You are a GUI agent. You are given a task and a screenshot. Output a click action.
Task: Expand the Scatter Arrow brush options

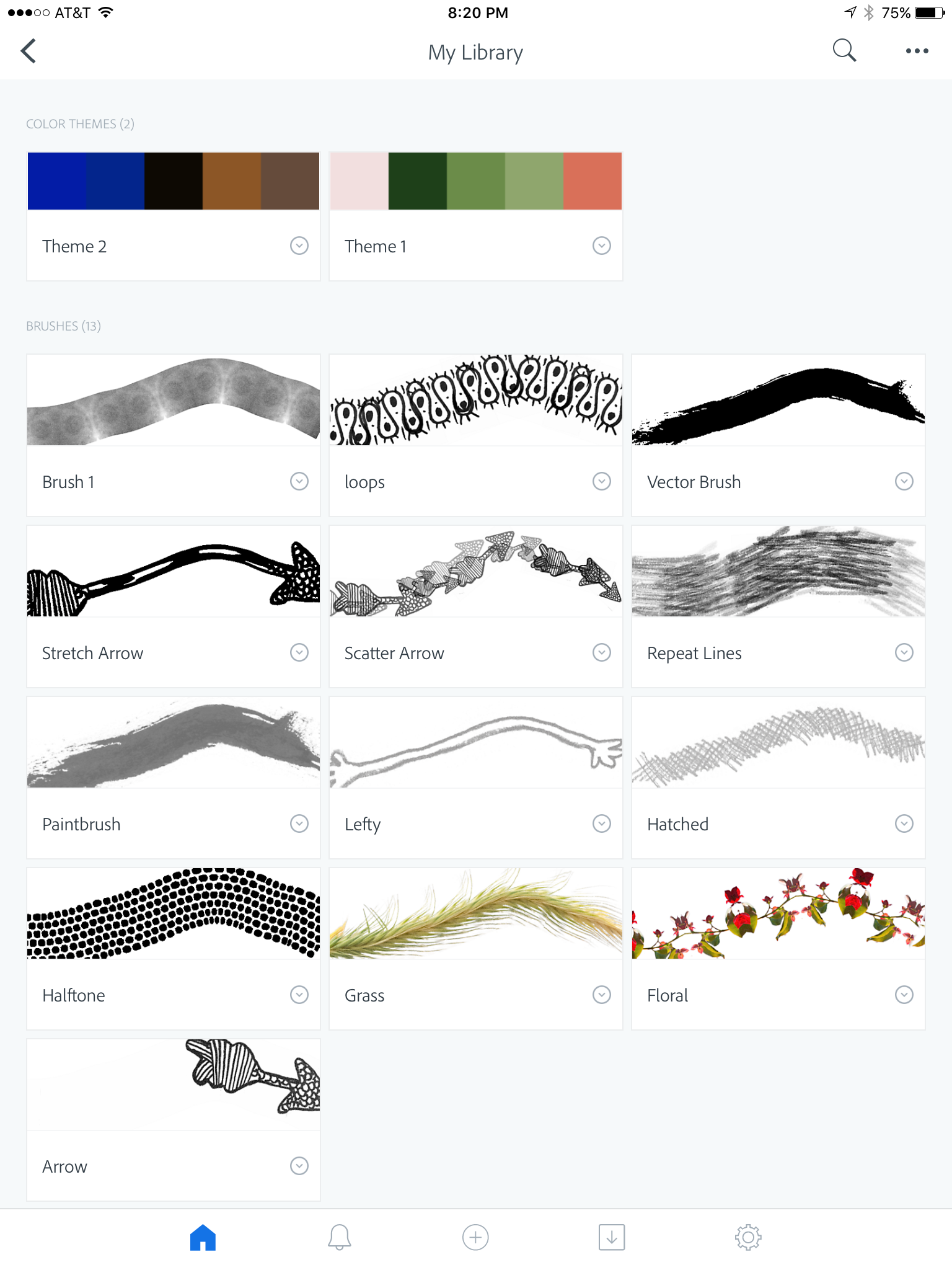(602, 652)
